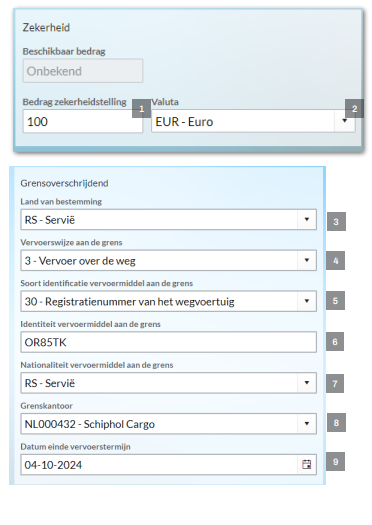Open the Grenskantoor dropdown showing Schiphol Cargo

(x=168, y=424)
